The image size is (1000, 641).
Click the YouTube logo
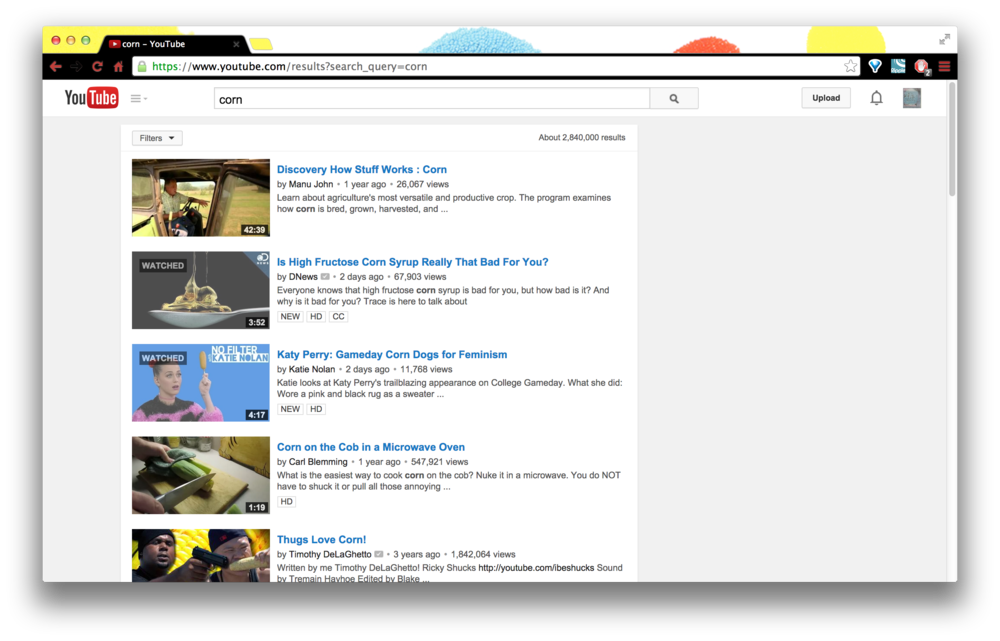[91, 98]
